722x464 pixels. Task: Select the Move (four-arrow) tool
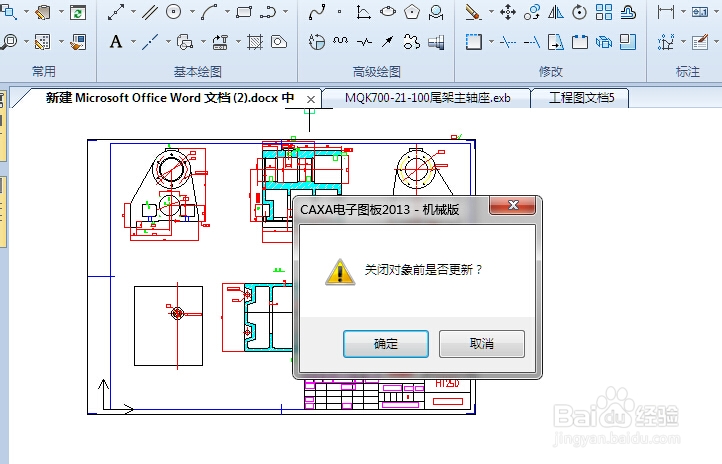pyautogui.click(x=507, y=12)
